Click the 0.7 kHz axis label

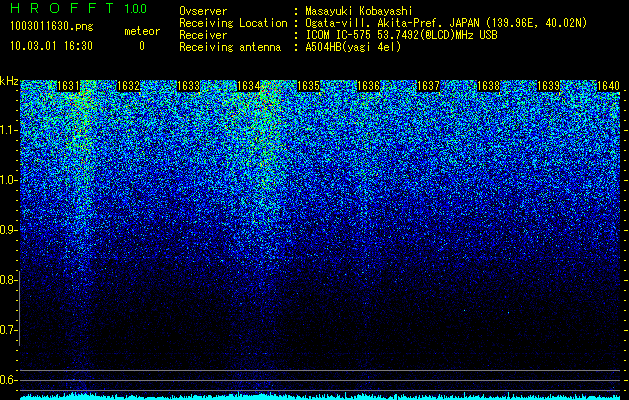[9, 330]
